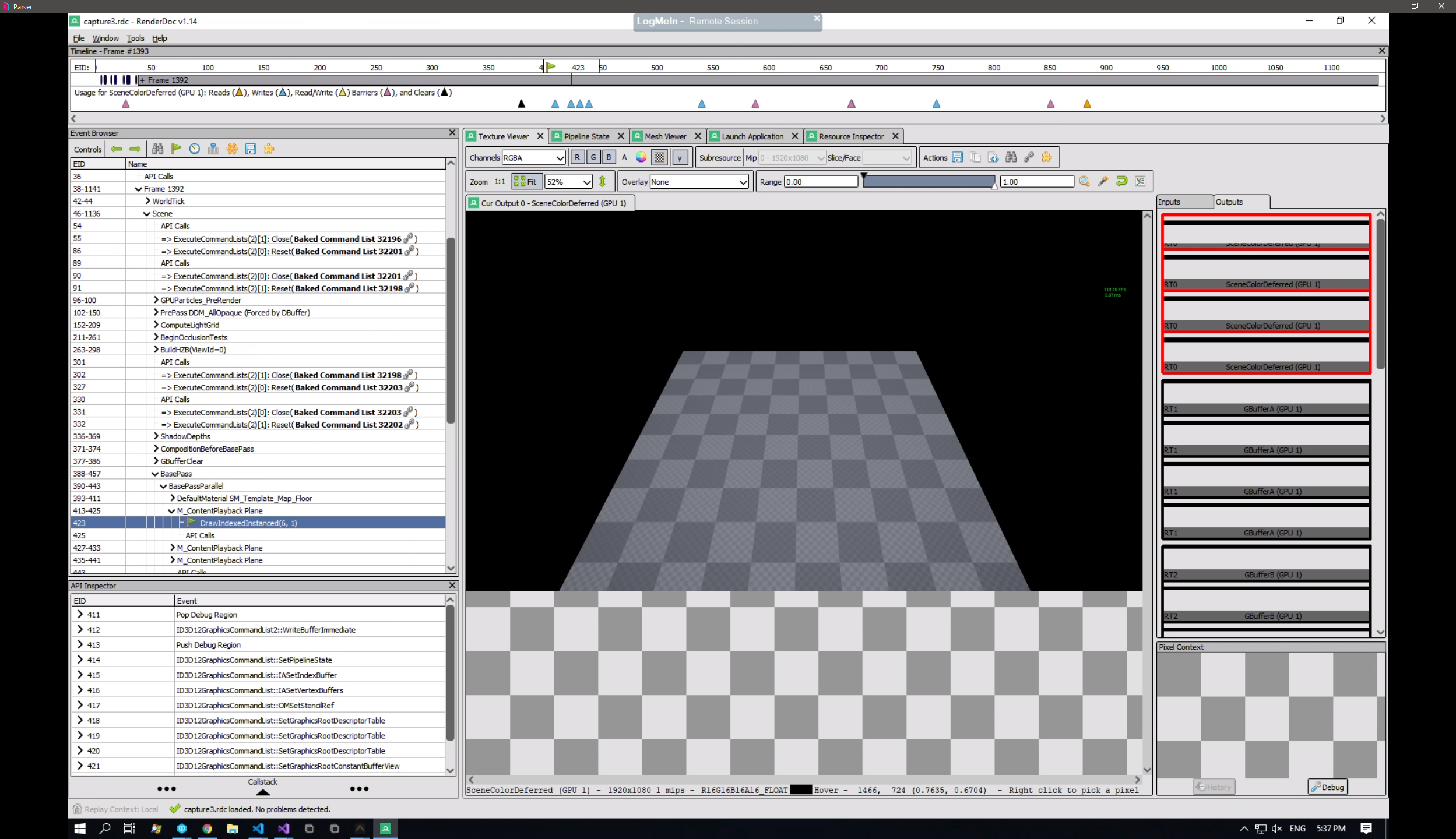Click the Debug button in Pixel Context
The height and width of the screenshot is (839, 1456).
coord(1327,787)
